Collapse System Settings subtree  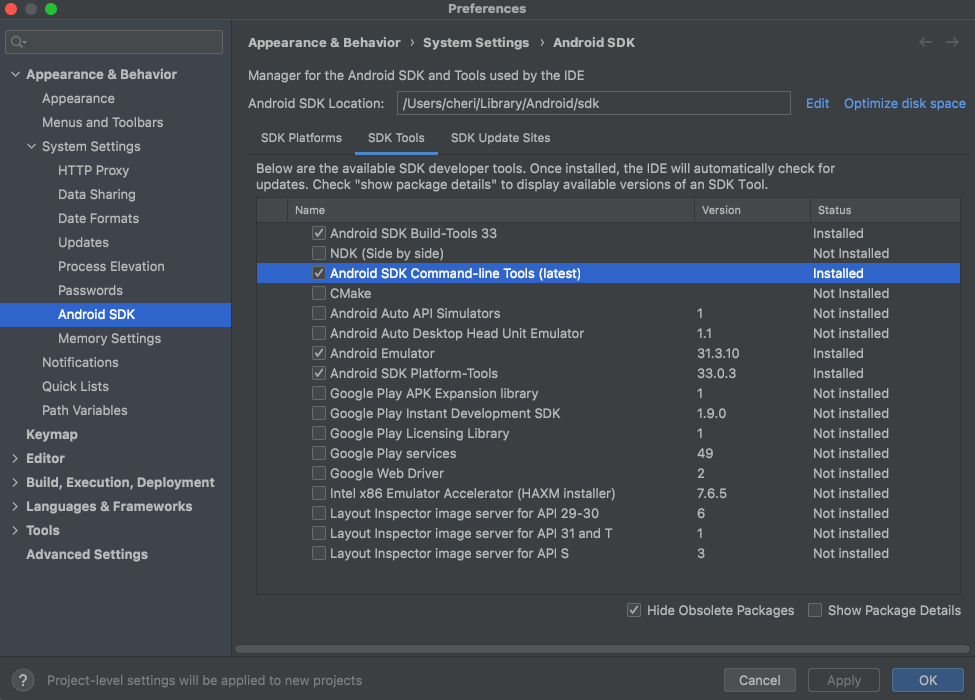point(32,146)
